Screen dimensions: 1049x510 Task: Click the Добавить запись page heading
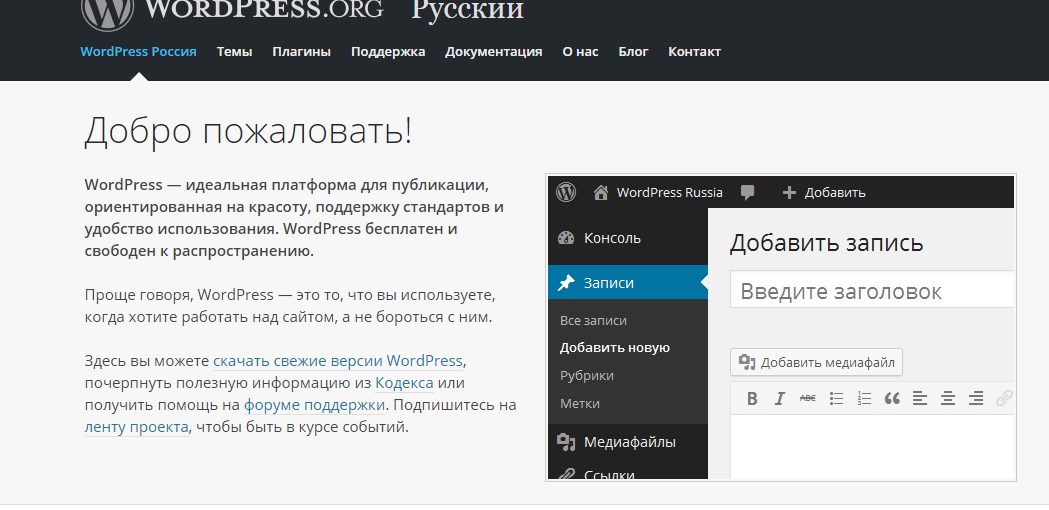tap(826, 243)
